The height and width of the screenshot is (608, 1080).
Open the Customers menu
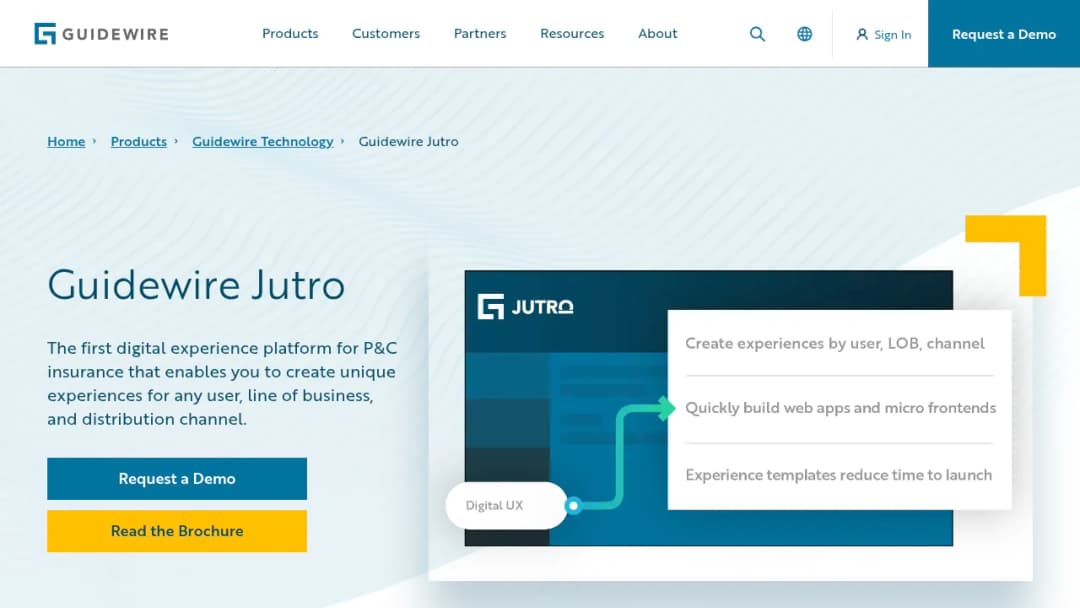pos(386,33)
